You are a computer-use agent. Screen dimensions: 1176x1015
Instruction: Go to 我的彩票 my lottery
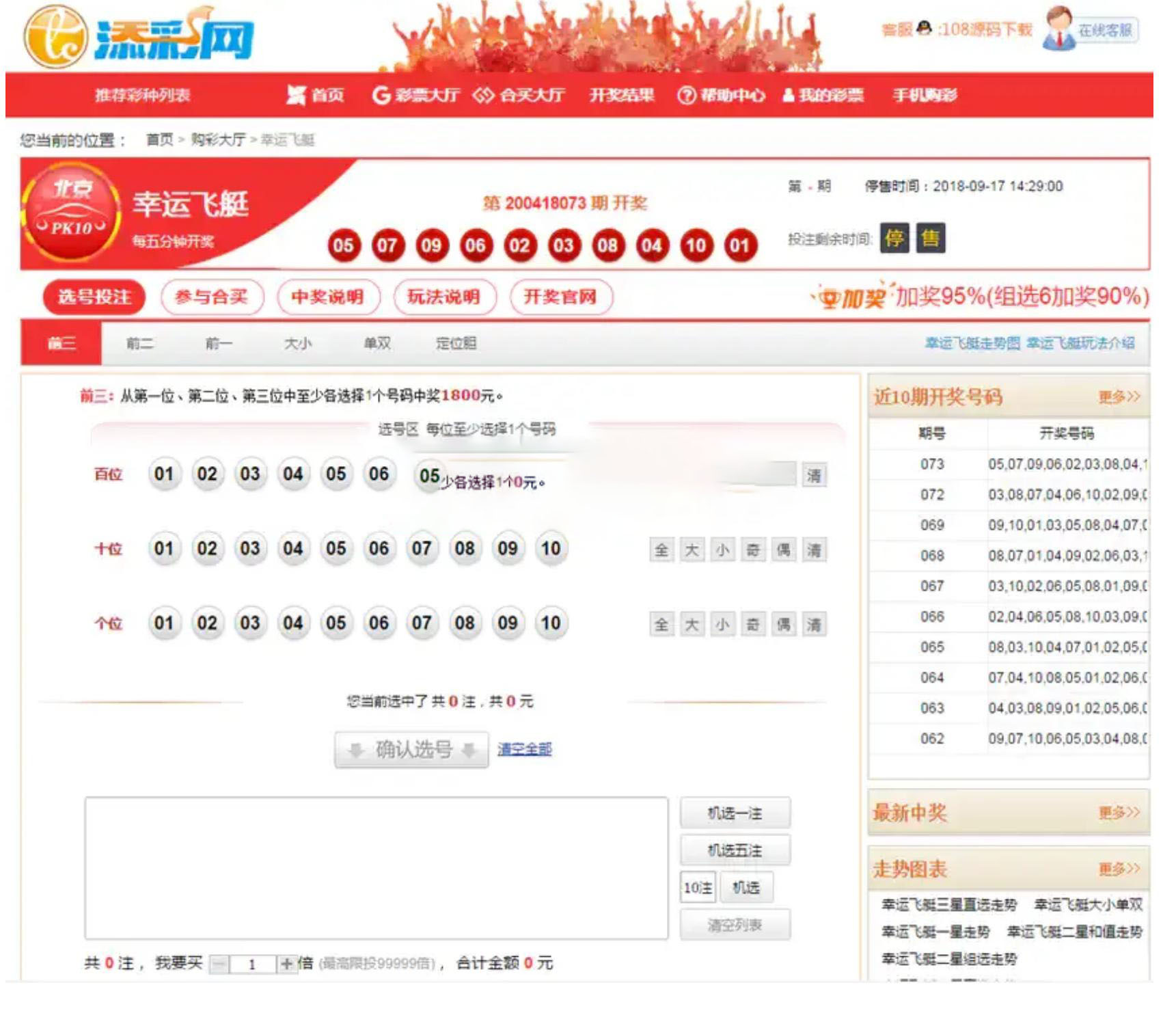[823, 95]
